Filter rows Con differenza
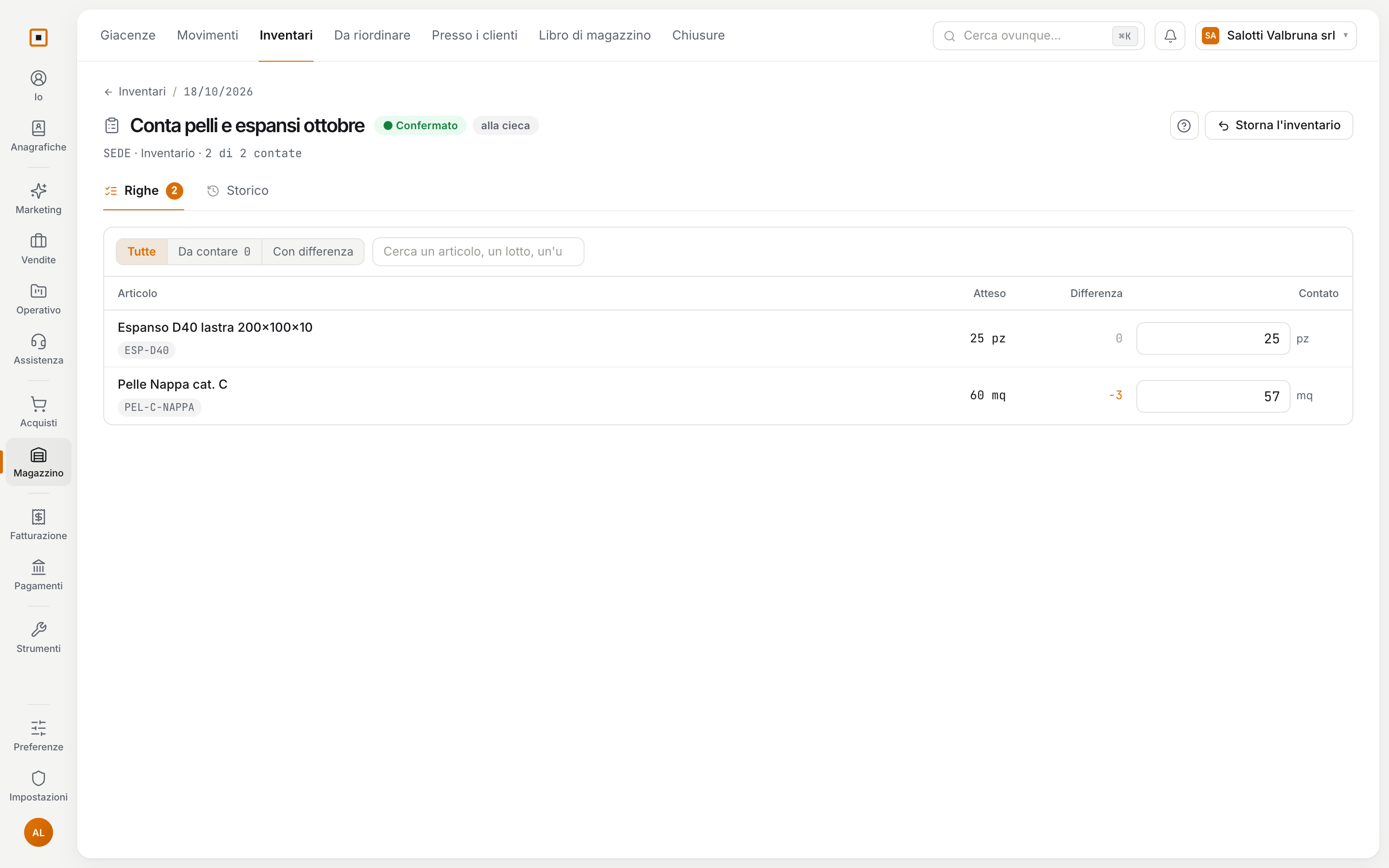The width and height of the screenshot is (1389, 868). [x=313, y=251]
